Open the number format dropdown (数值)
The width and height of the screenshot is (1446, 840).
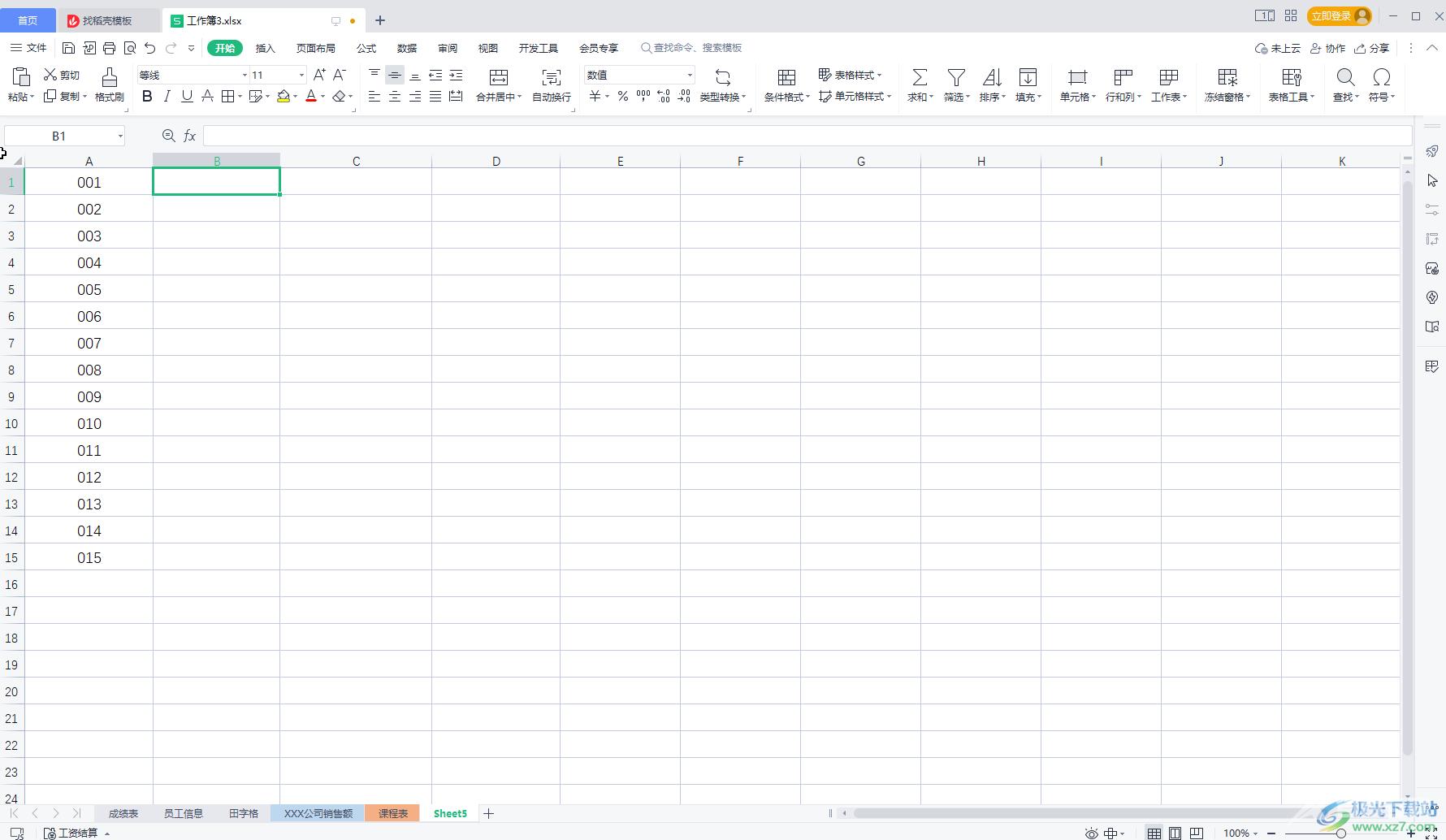pyautogui.click(x=690, y=75)
